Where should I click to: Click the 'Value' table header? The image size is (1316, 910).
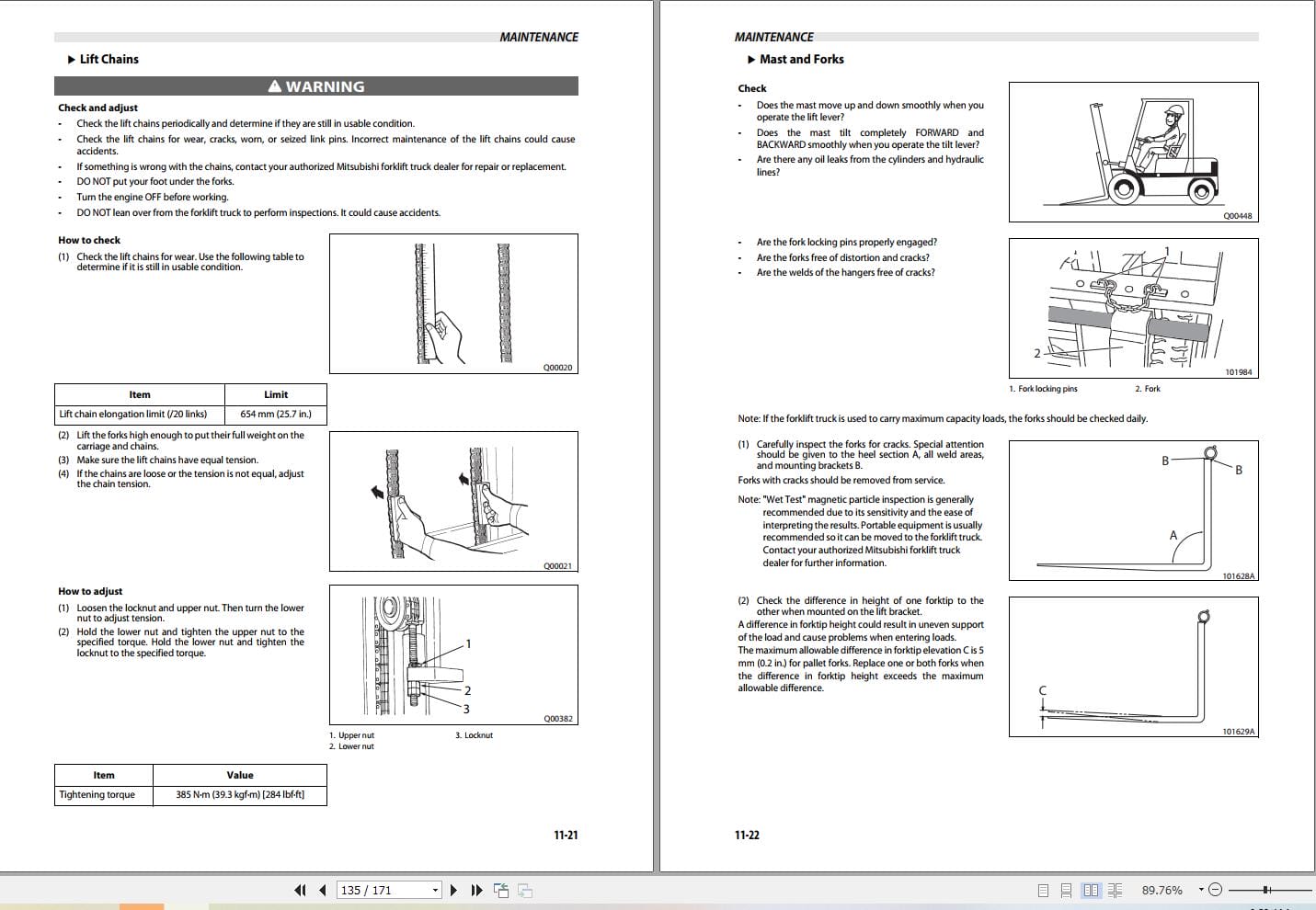[x=240, y=775]
